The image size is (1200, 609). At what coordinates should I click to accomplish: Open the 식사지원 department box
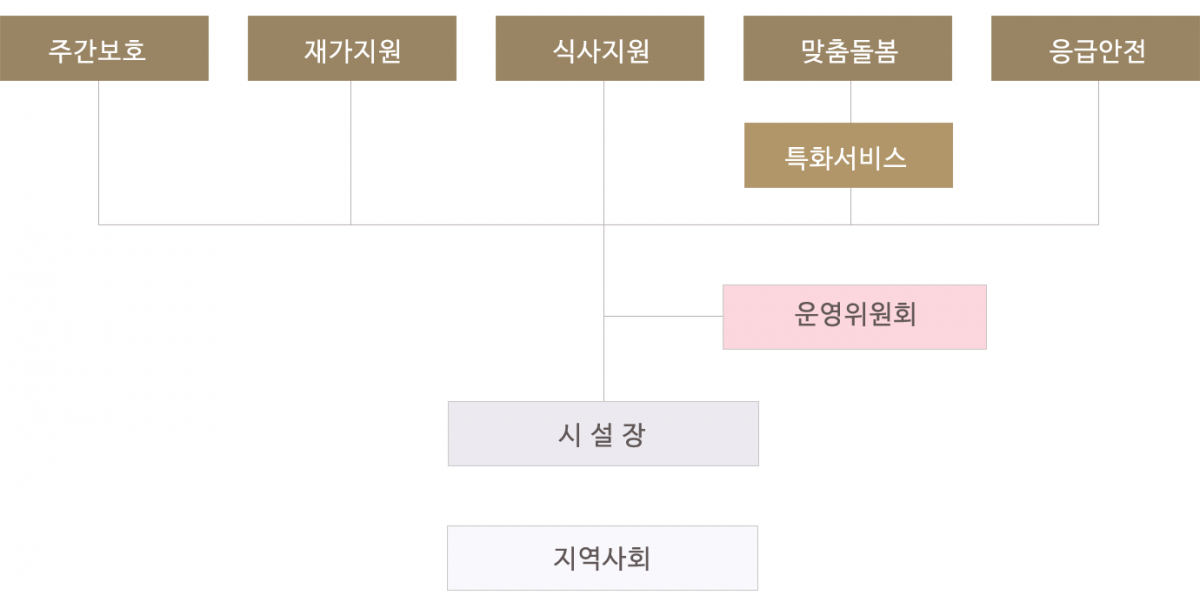600,48
